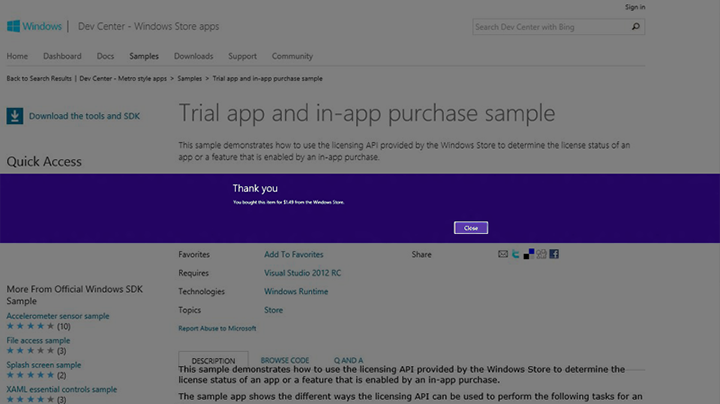Screen dimensions: 720x404
Task: Switch to the BROWSE CODE tab
Action: [x=285, y=360]
